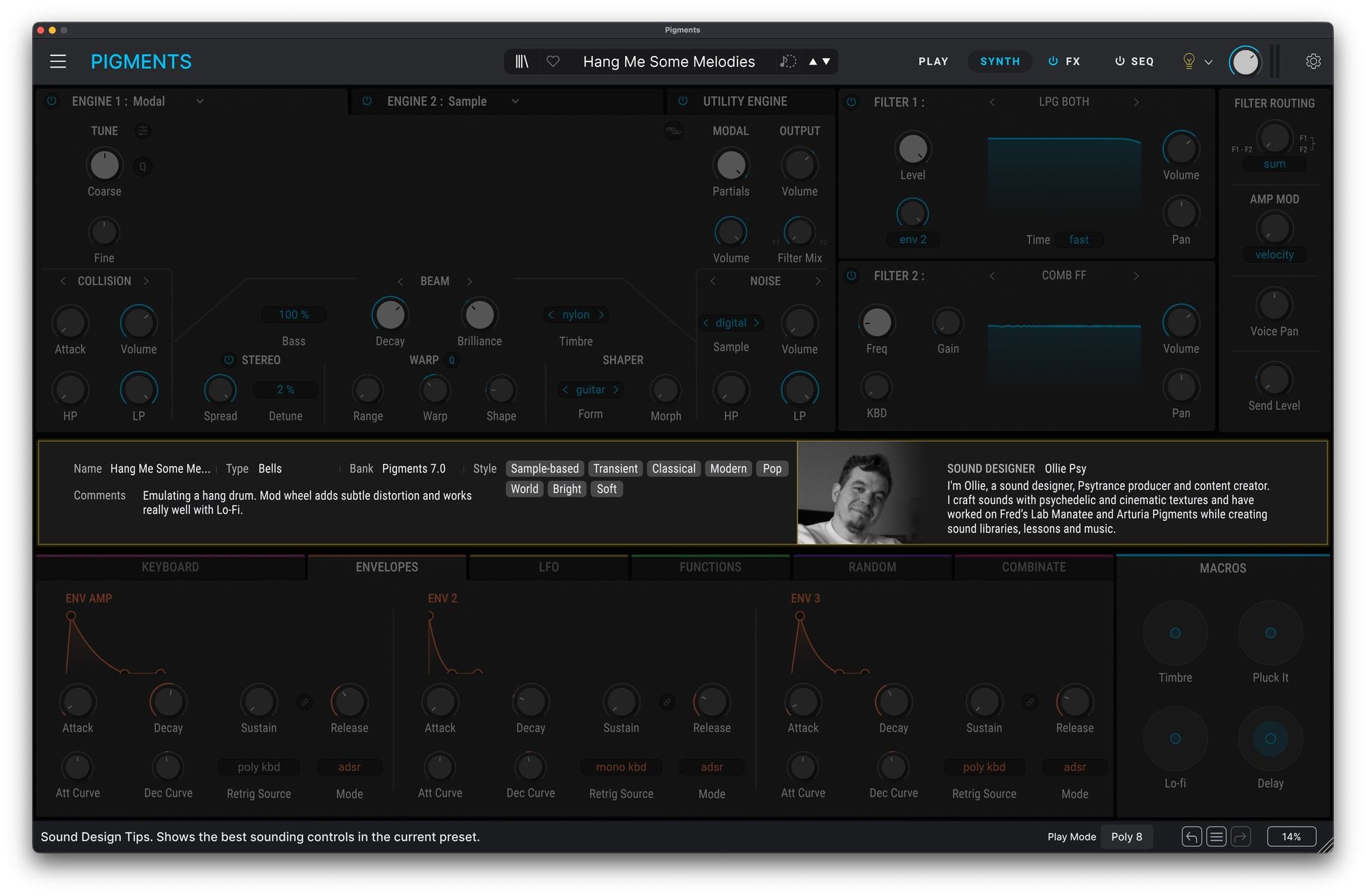The image size is (1366, 896).
Task: Expand the Engine 2 Sample type dropdown
Action: pos(515,101)
